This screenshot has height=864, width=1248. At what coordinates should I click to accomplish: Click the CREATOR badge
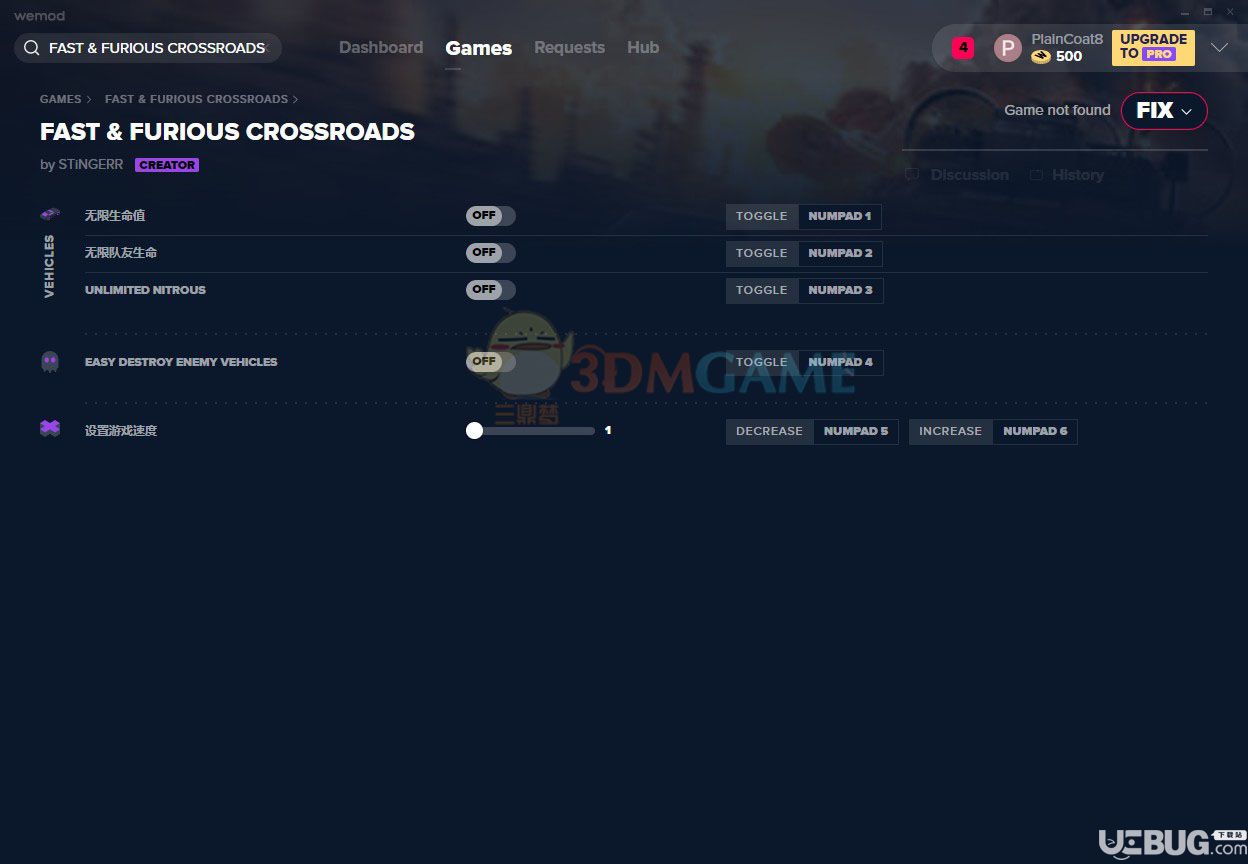tap(167, 165)
